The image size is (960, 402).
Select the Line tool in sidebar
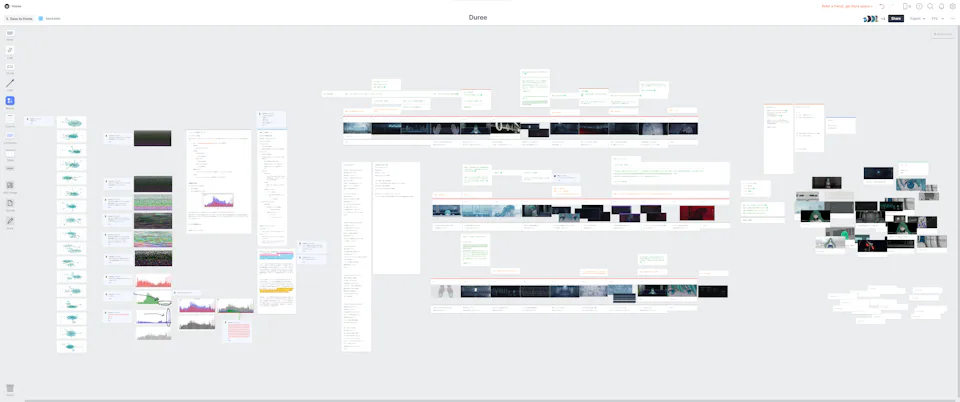coord(10,83)
